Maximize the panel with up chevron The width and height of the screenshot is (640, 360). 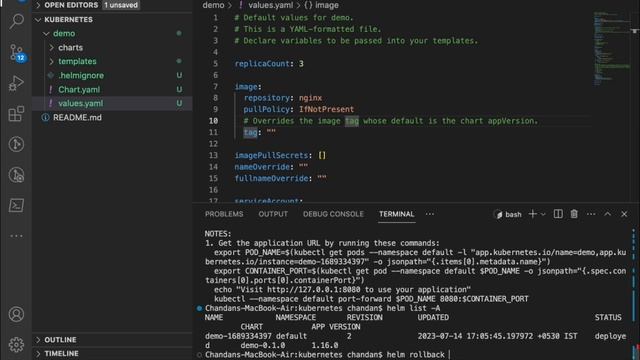pyautogui.click(x=608, y=214)
